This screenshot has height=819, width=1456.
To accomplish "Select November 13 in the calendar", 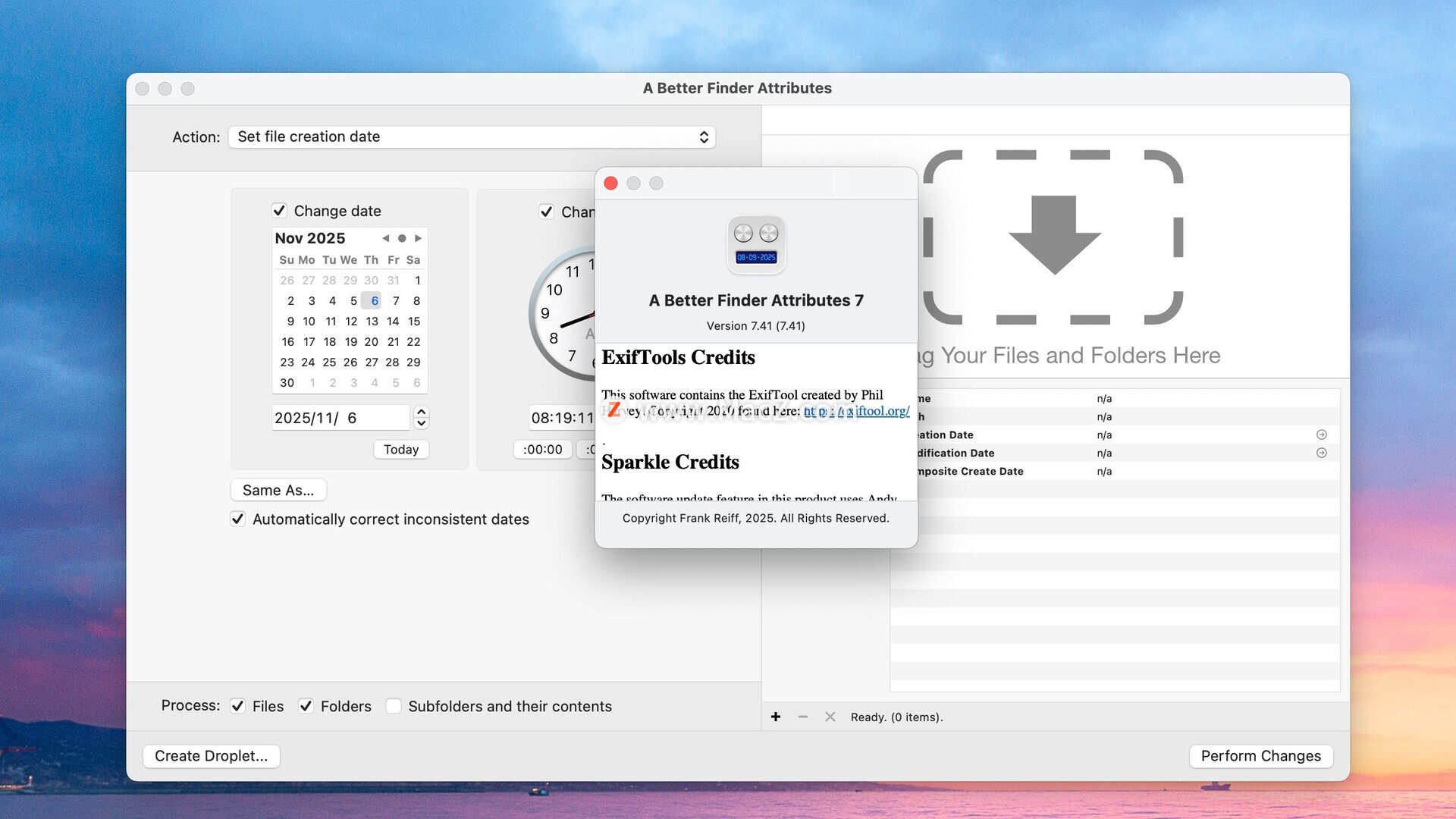I will coord(372,322).
